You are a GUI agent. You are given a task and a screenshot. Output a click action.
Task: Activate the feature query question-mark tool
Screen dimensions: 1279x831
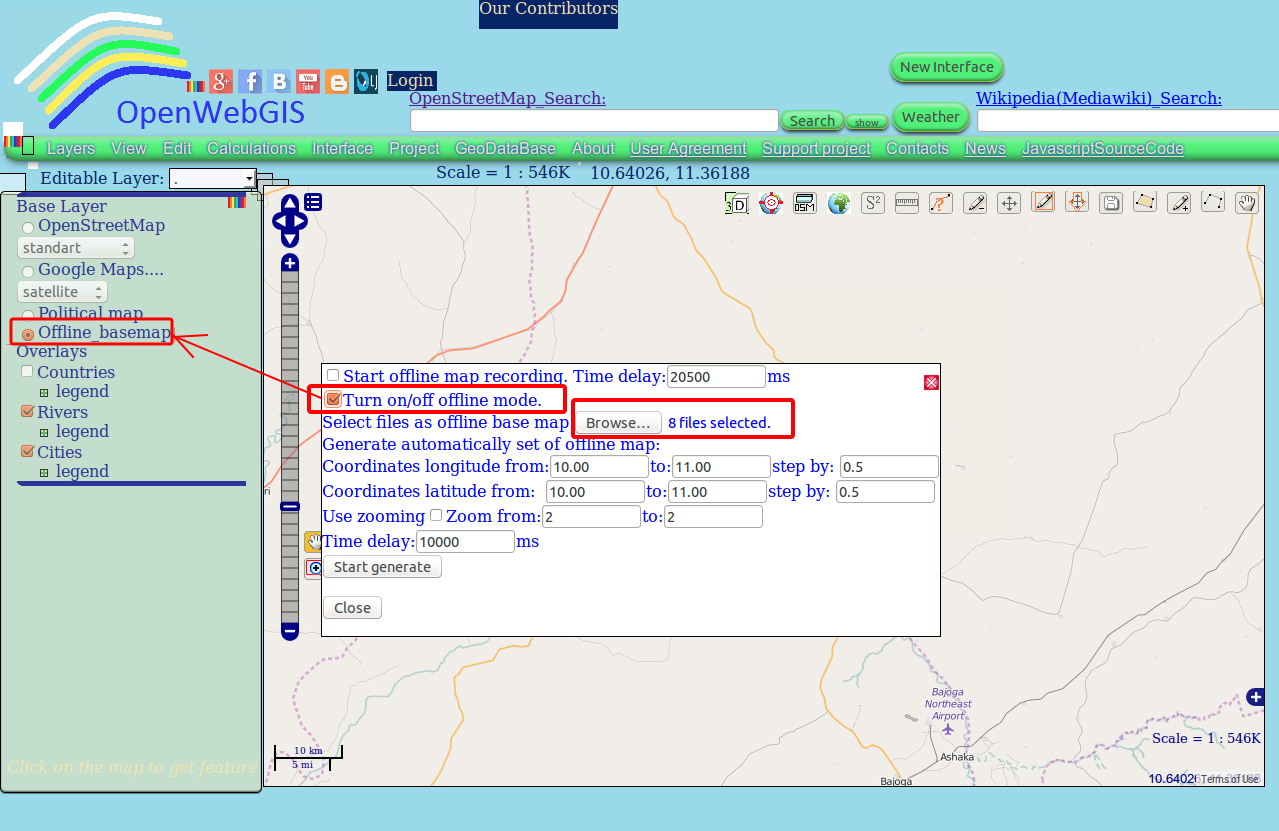(x=940, y=202)
